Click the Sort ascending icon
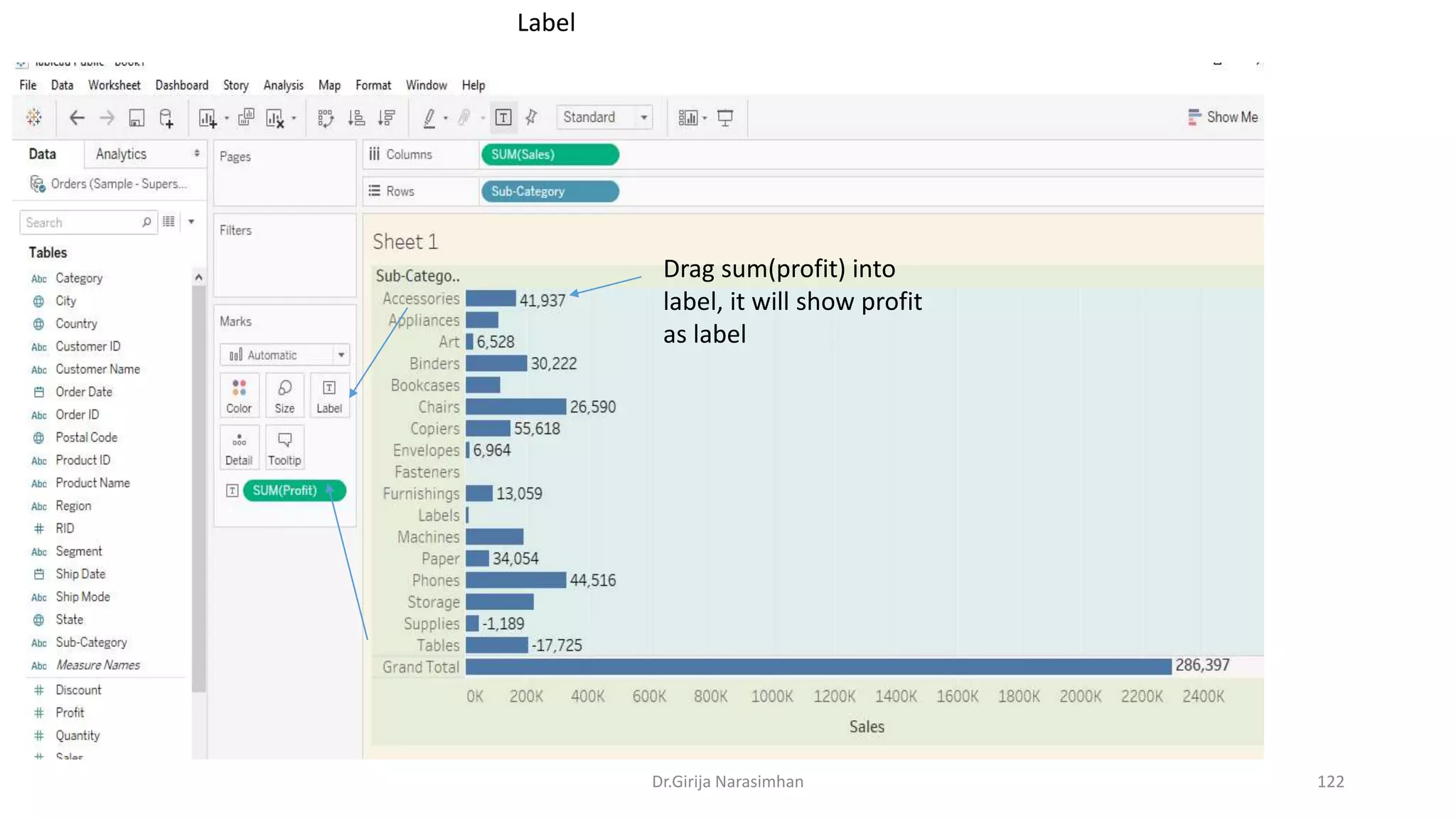Image resolution: width=1456 pixels, height=819 pixels. pos(356,118)
